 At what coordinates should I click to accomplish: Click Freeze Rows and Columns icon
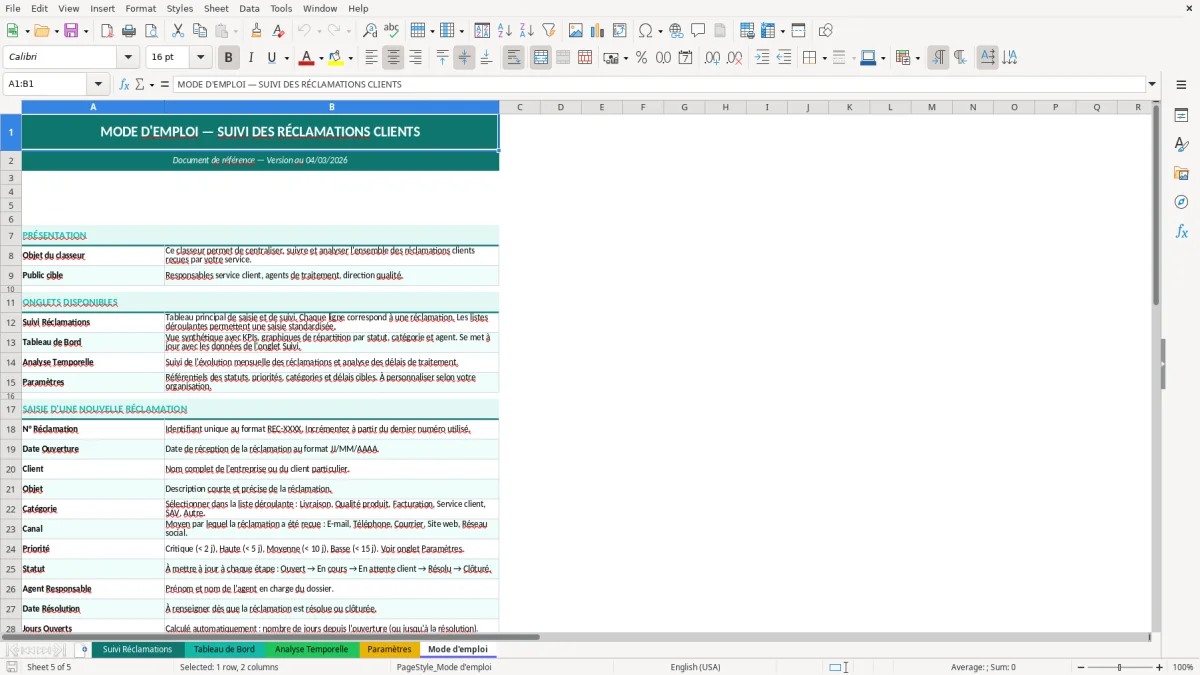[768, 31]
